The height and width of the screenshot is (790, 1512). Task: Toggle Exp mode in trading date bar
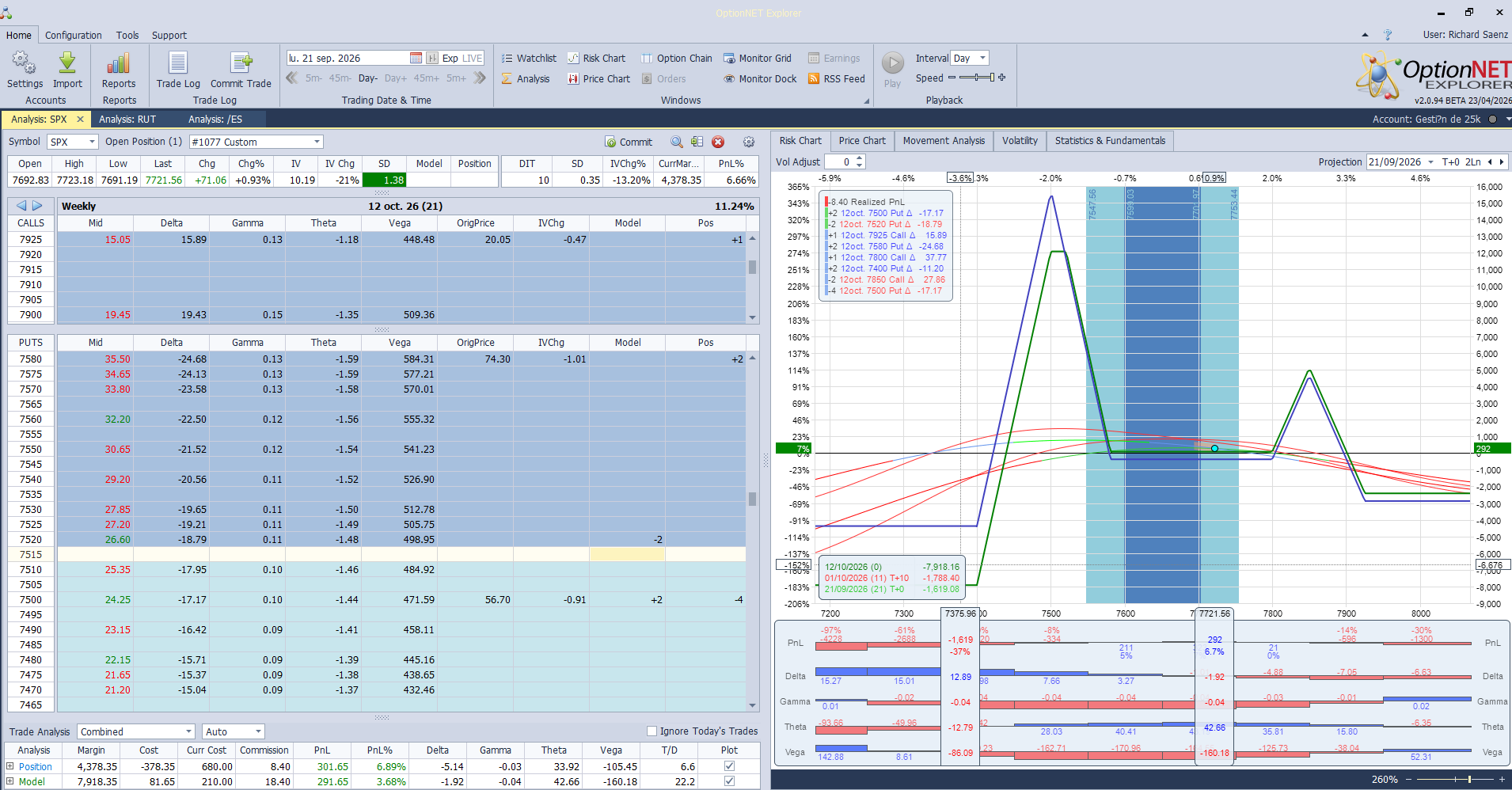pos(450,58)
